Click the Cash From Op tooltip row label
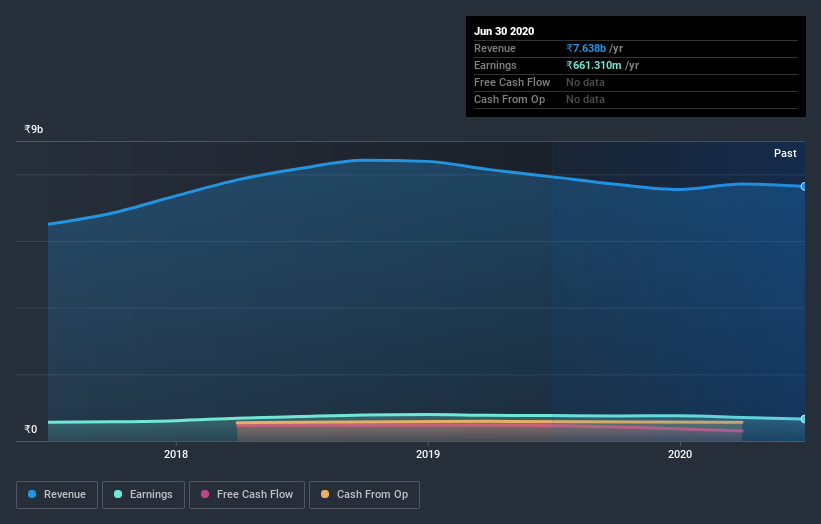Image resolution: width=821 pixels, height=524 pixels. tap(509, 99)
